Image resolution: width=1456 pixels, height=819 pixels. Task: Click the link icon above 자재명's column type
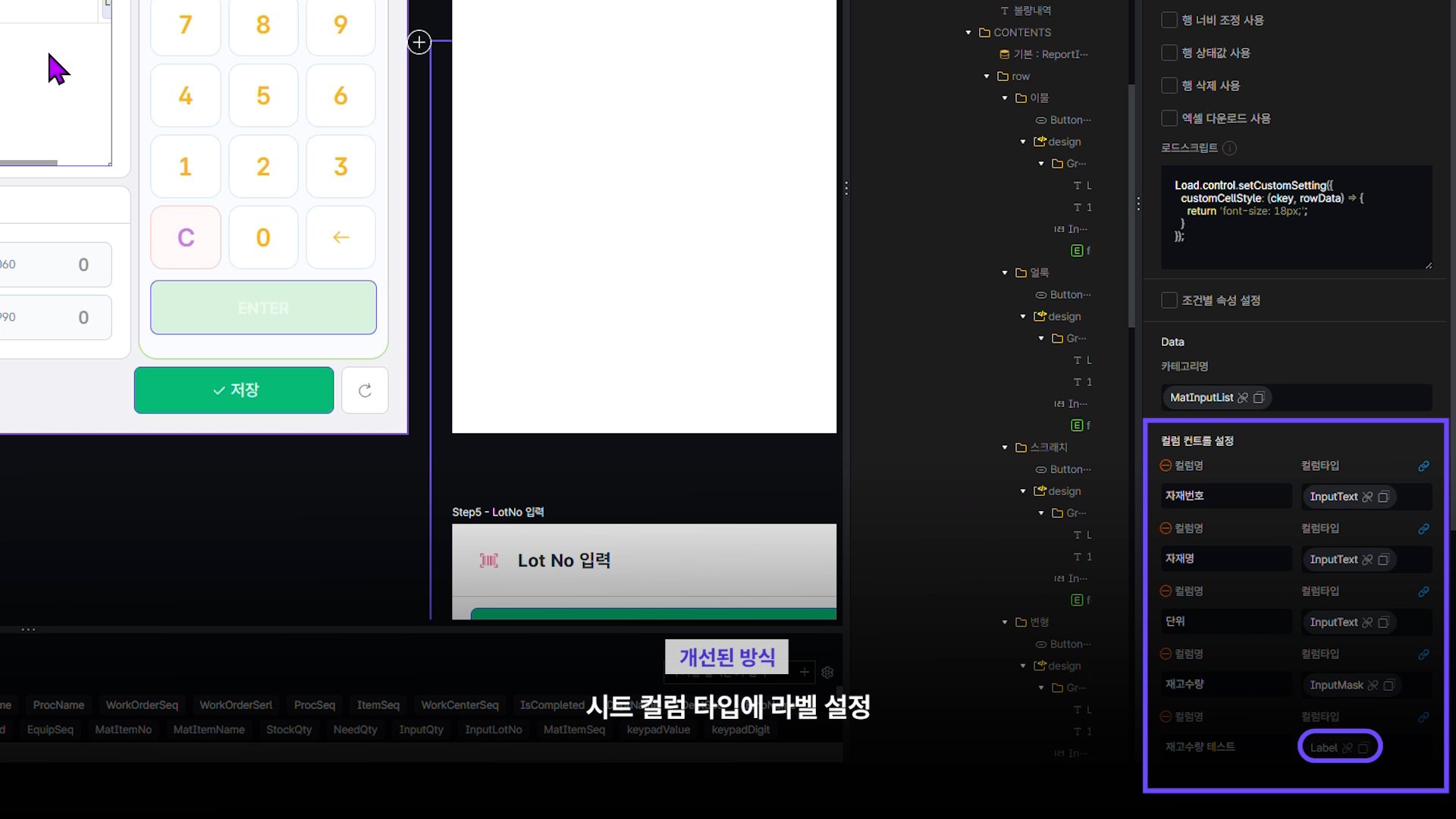click(x=1423, y=529)
